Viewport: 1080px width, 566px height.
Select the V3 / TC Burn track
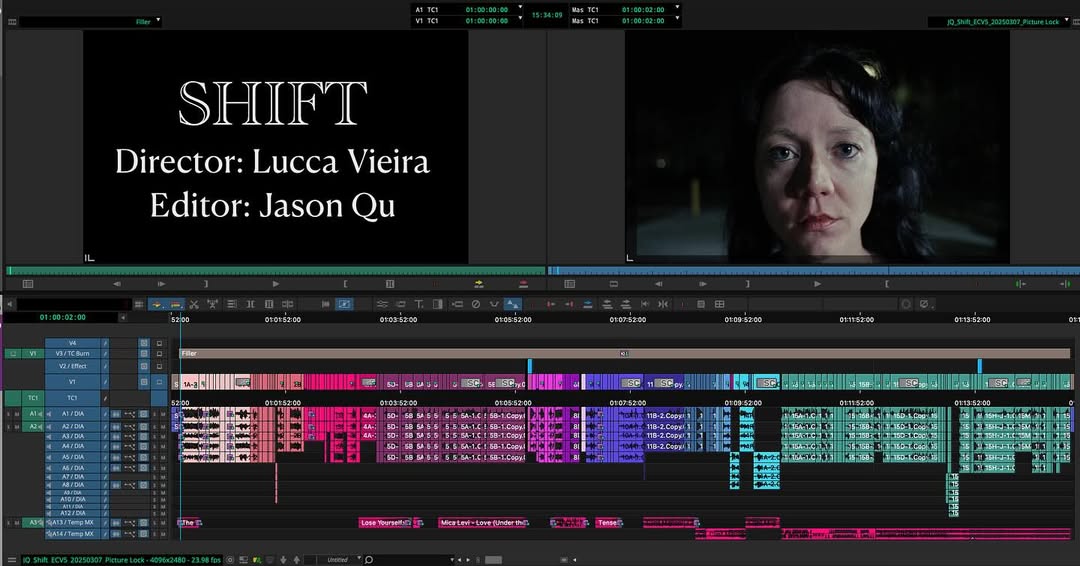(x=73, y=354)
